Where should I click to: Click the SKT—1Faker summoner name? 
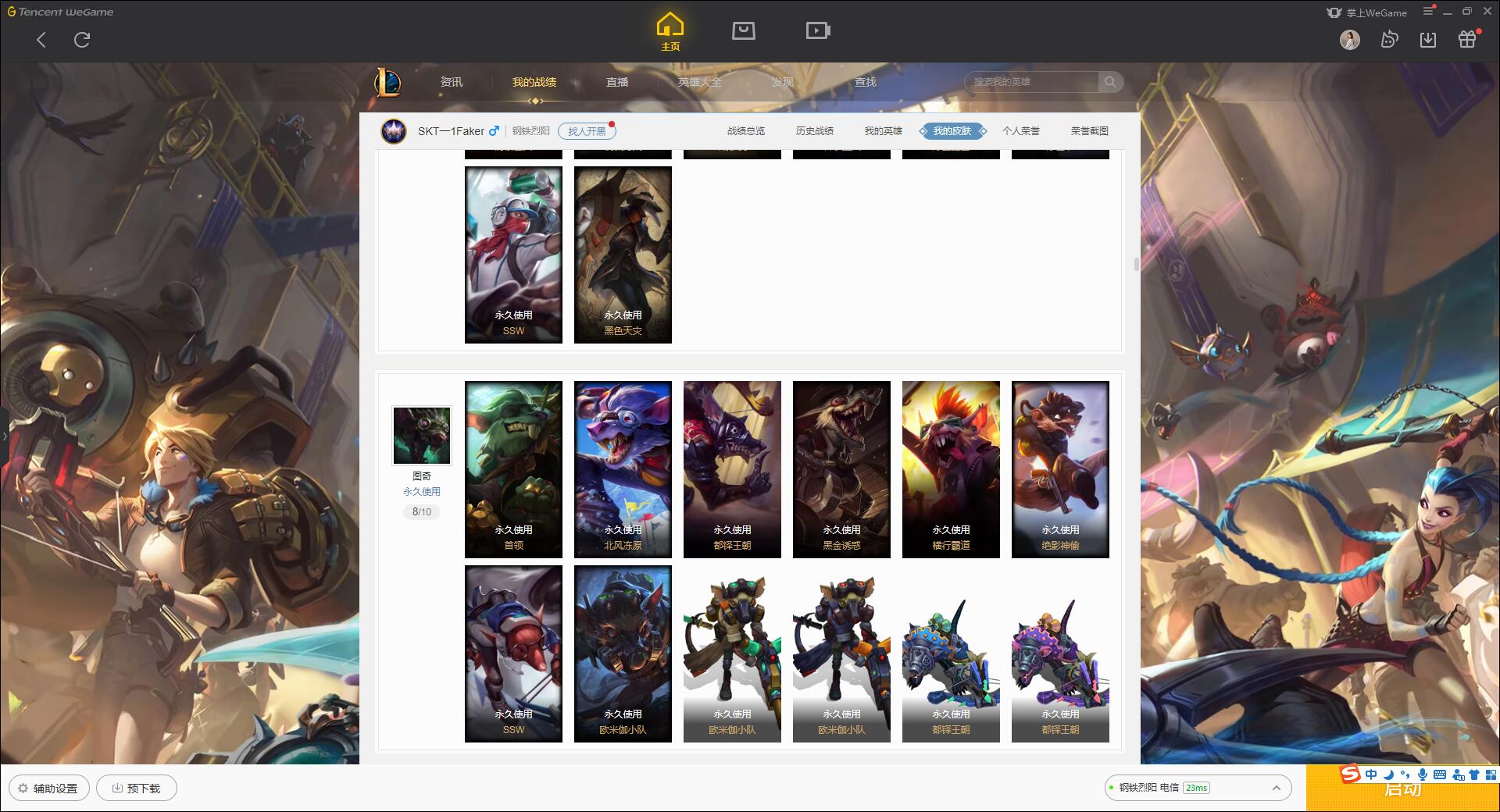451,131
